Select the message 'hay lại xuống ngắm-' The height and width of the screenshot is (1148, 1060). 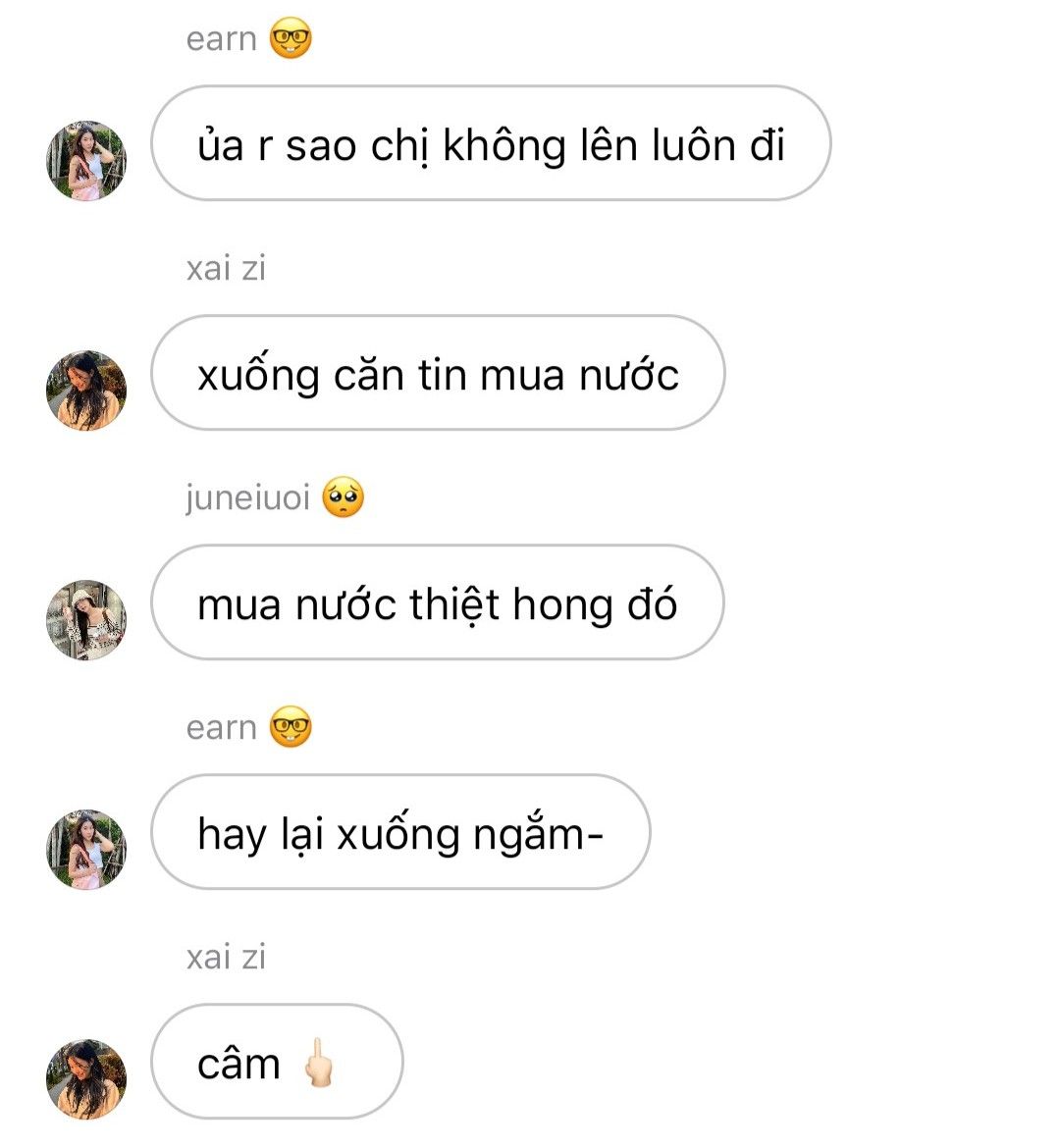click(x=400, y=832)
